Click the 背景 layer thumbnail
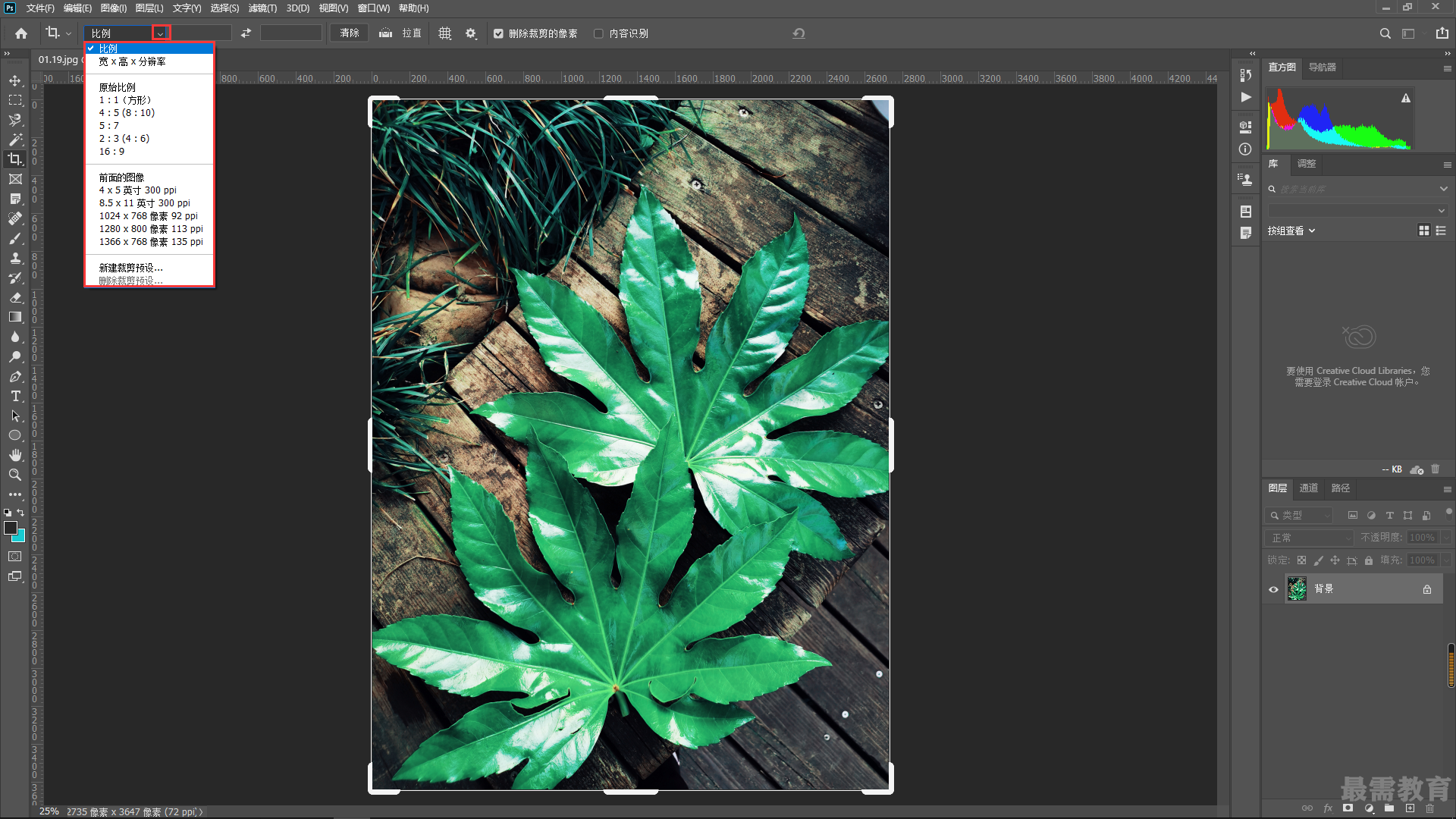The image size is (1456, 819). click(x=1297, y=589)
